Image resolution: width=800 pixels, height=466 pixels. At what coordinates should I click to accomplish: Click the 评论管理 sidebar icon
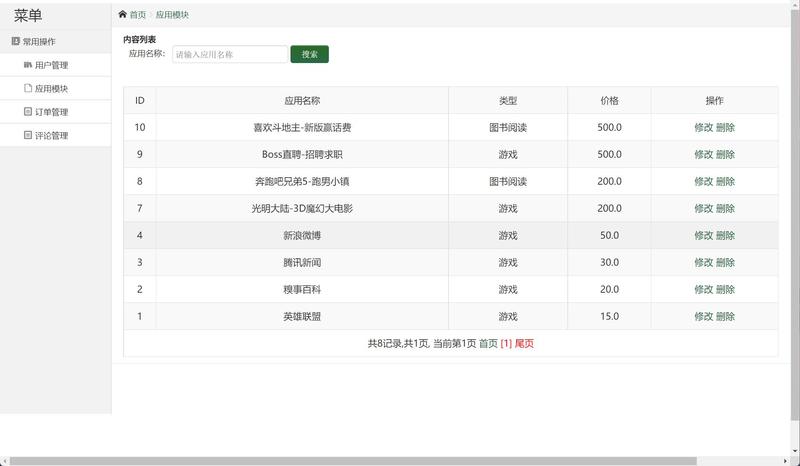(28, 135)
